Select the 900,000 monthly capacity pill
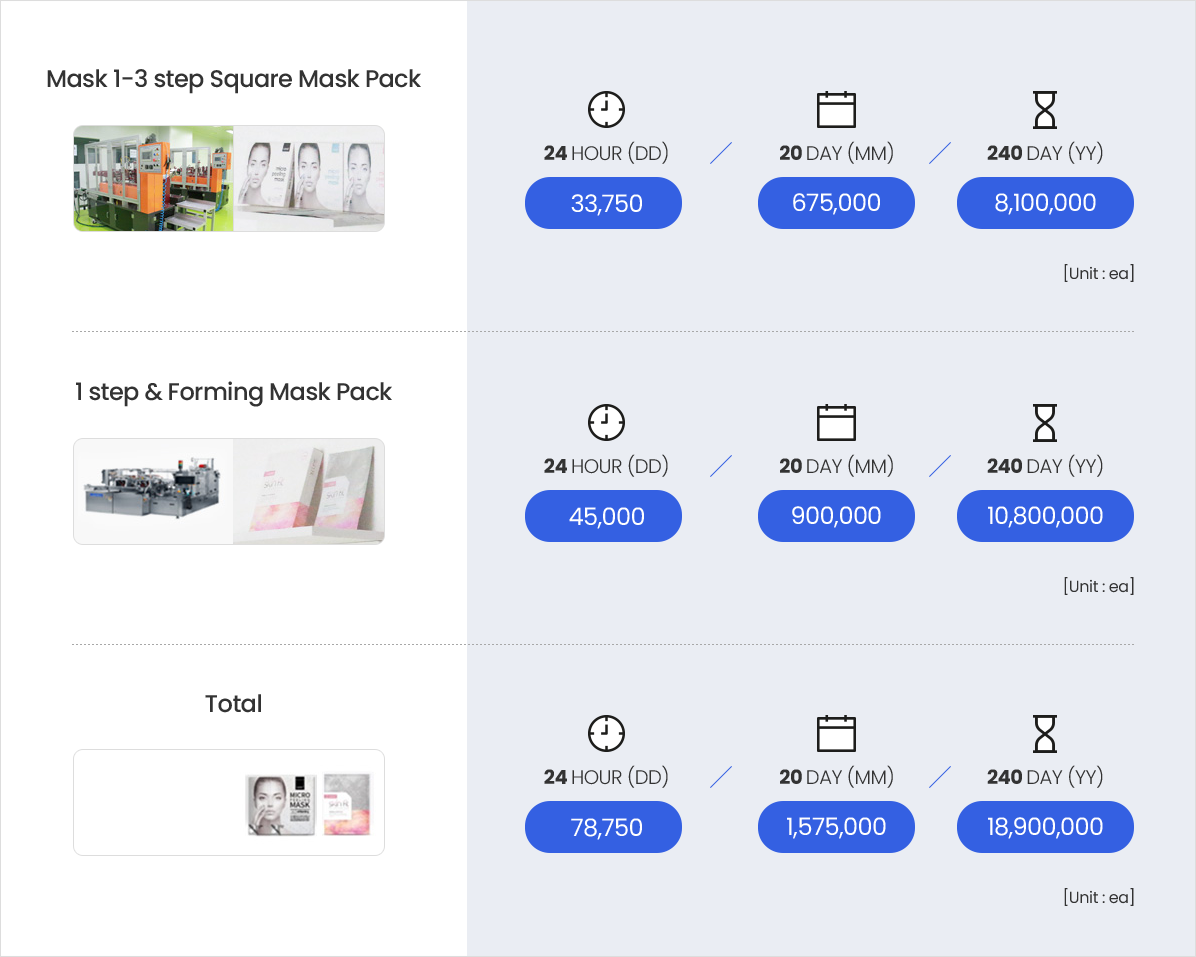Viewport: 1196px width, 957px height. coord(836,516)
